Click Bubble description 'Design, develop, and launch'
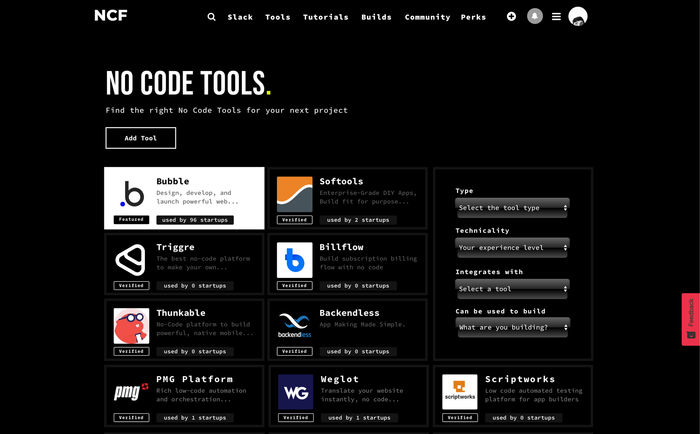This screenshot has width=700, height=434. point(197,197)
